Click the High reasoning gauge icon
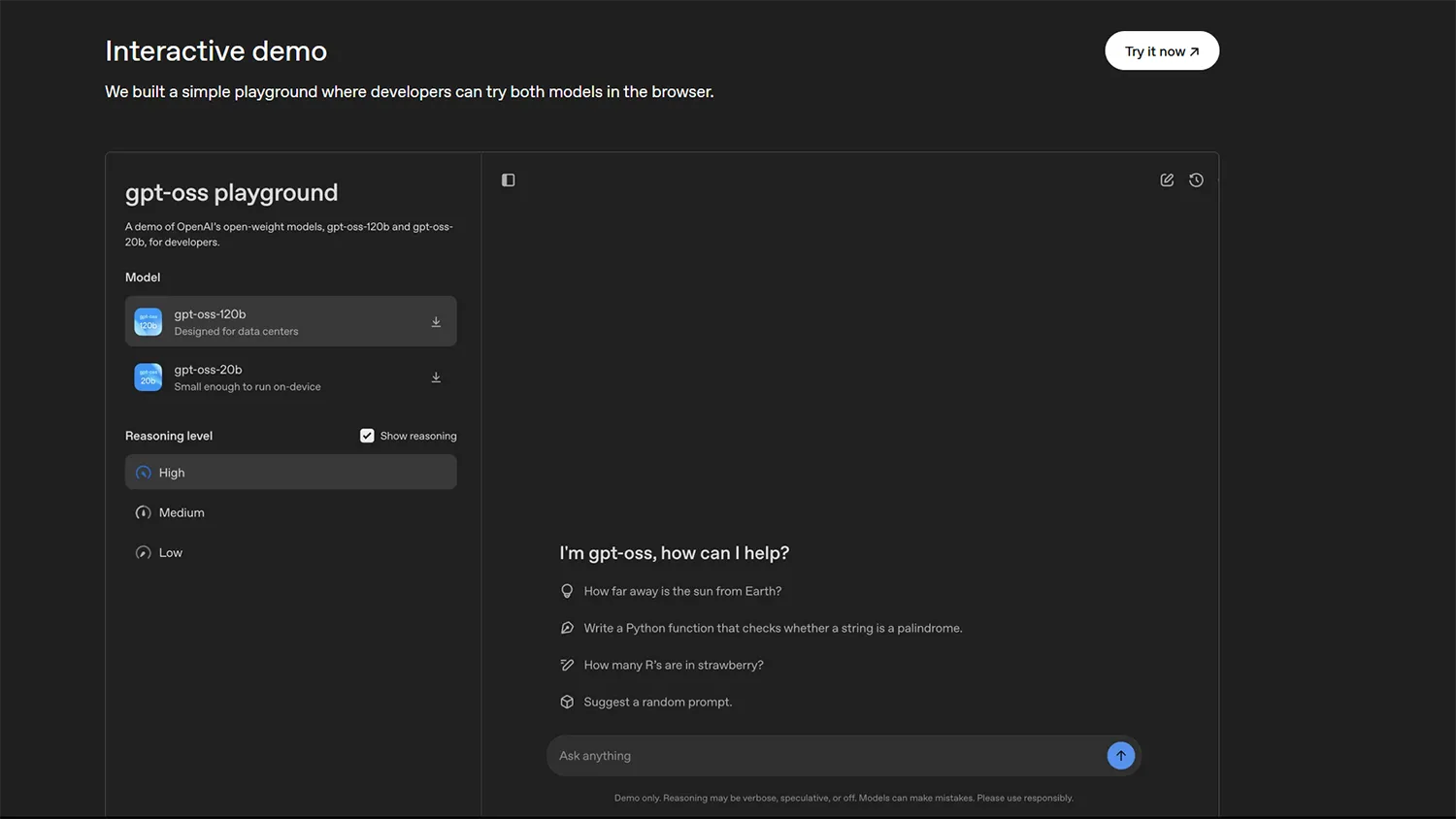Screen dimensions: 1456x819 [143, 473]
